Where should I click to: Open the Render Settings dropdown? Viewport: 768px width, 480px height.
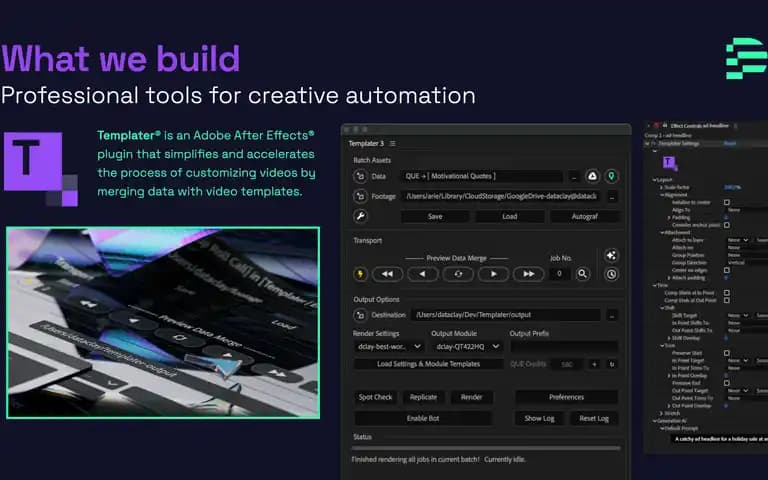(389, 347)
